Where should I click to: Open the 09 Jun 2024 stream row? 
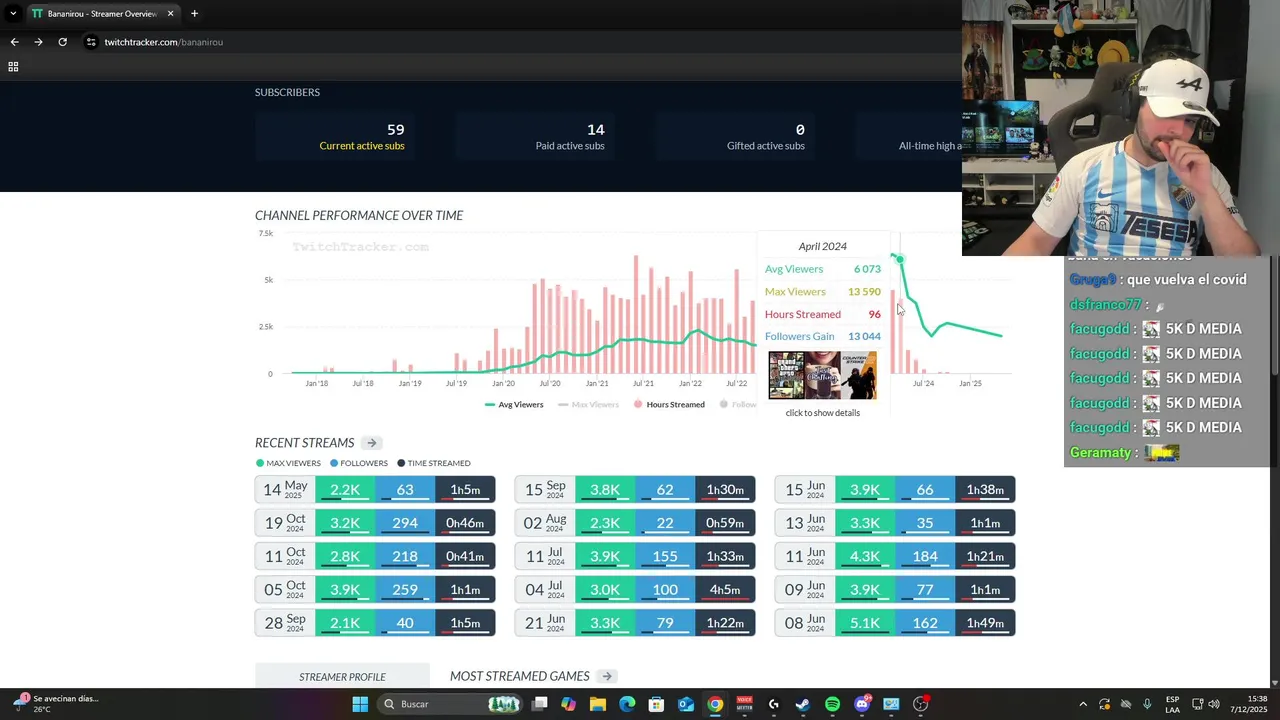click(895, 590)
